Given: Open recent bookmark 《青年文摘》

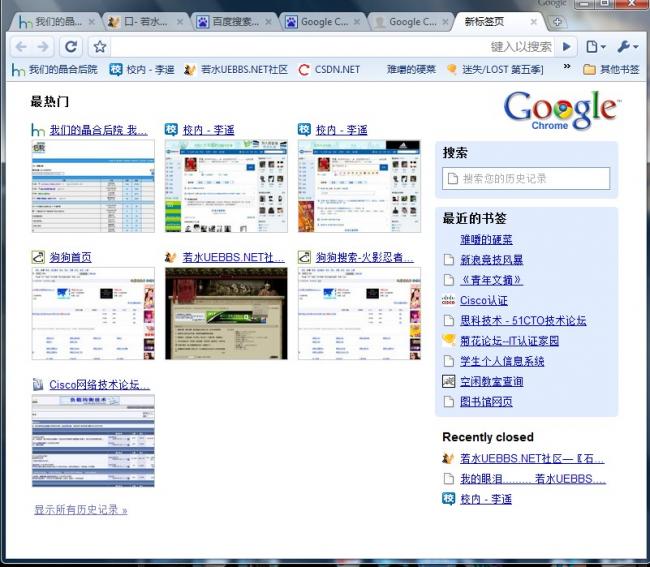Looking at the screenshot, I should 492,280.
